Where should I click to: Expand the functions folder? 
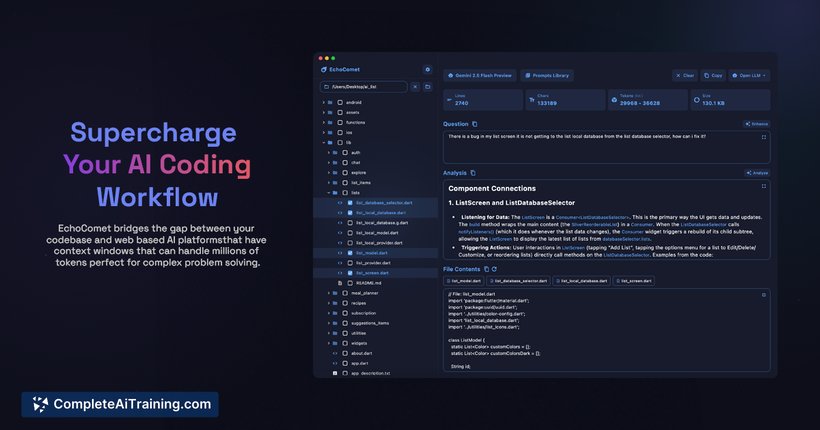tap(324, 122)
